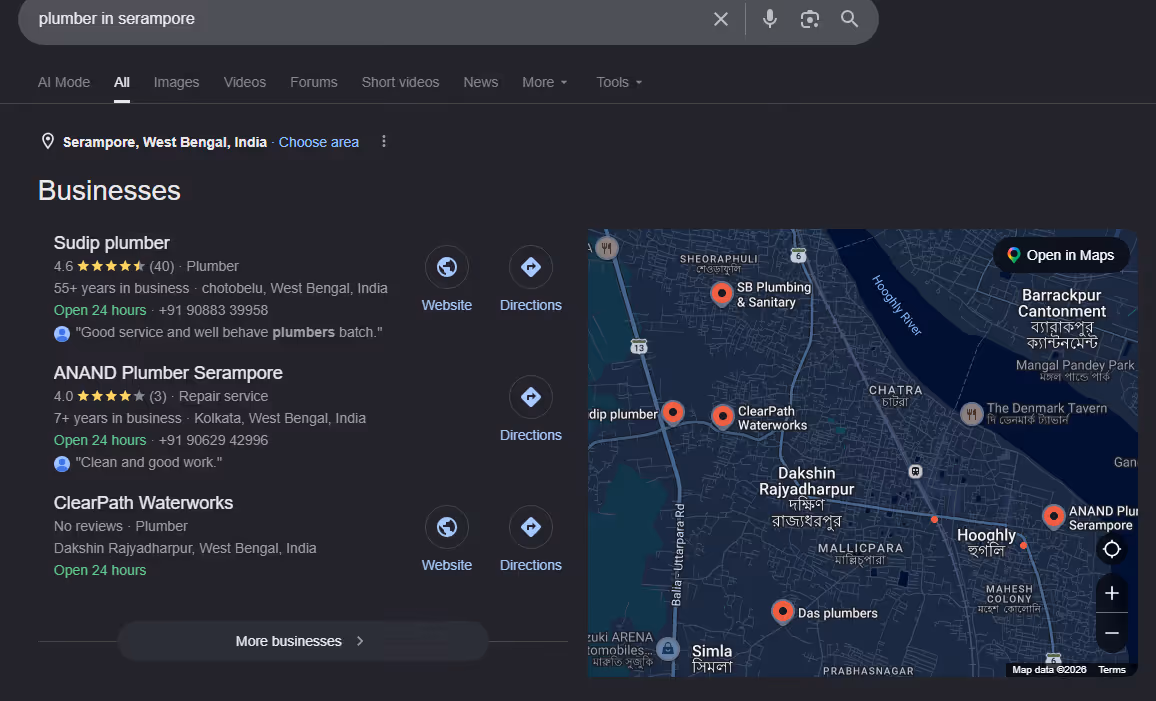This screenshot has height=701, width=1156.
Task: Select the ANAND Plumber Serampore map pin
Action: coord(1054,516)
